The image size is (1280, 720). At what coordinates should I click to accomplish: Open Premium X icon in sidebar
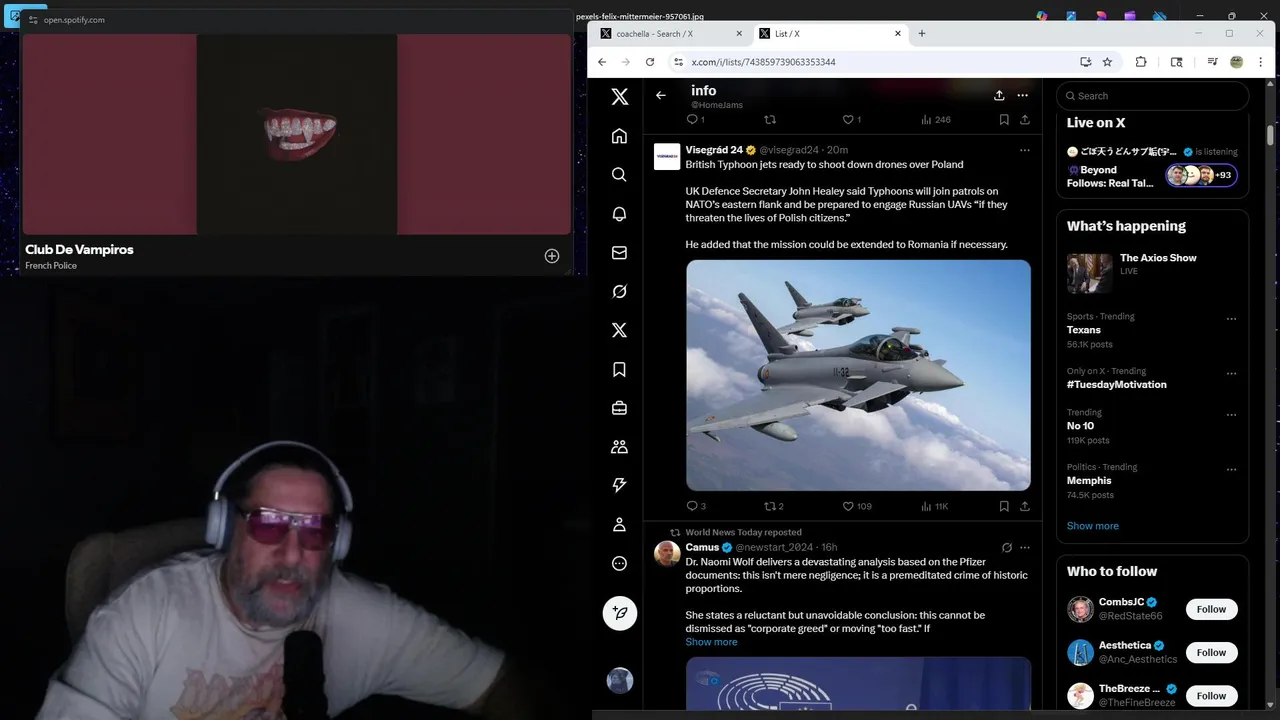click(619, 330)
